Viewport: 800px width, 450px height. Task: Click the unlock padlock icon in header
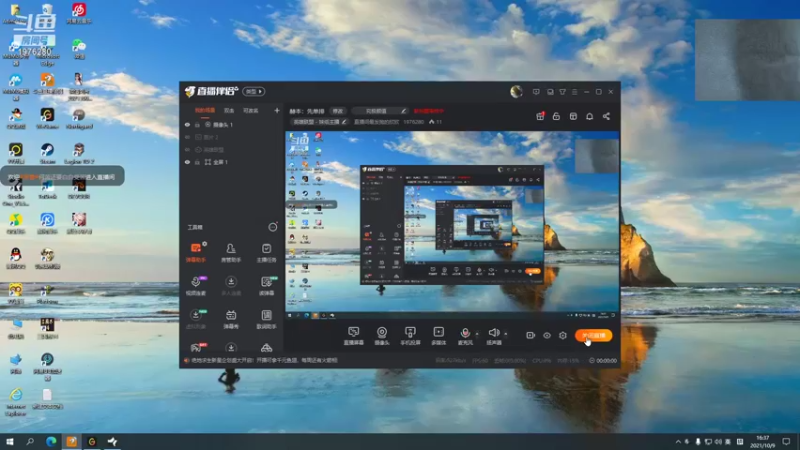556,116
